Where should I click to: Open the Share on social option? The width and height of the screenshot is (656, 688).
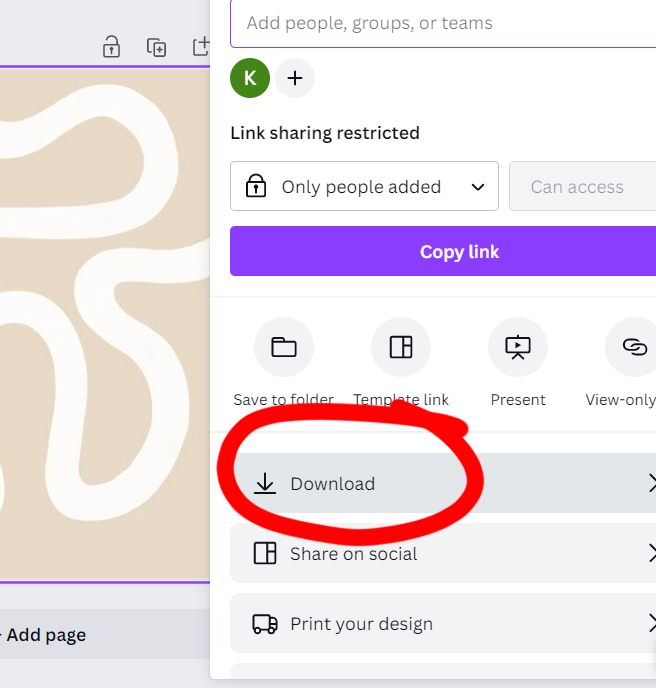tap(353, 554)
